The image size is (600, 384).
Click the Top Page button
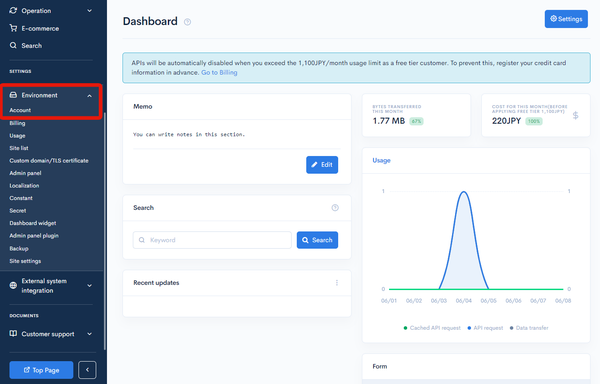pyautogui.click(x=41, y=370)
